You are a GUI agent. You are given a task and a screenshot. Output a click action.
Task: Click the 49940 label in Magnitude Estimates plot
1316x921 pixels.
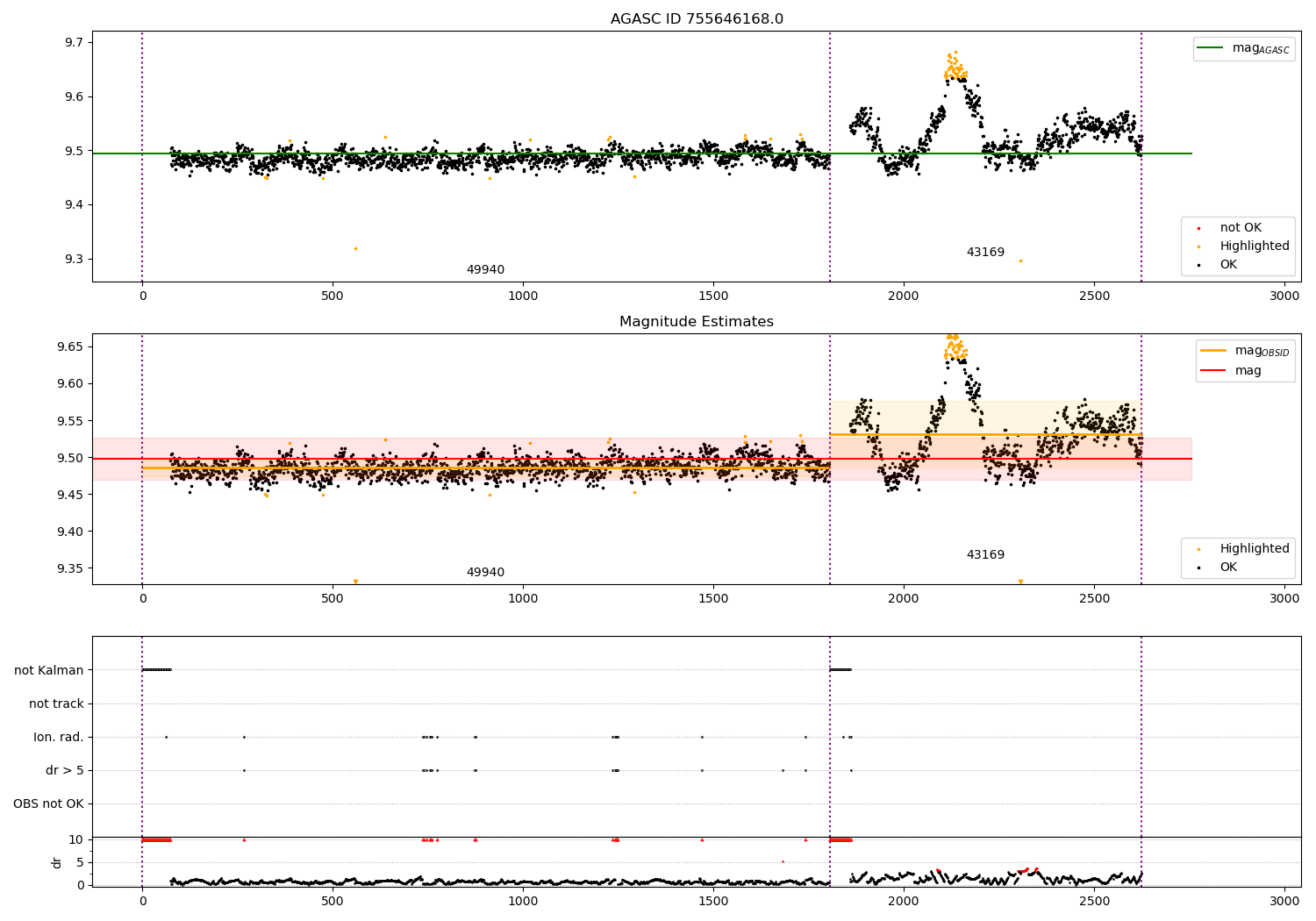[485, 573]
